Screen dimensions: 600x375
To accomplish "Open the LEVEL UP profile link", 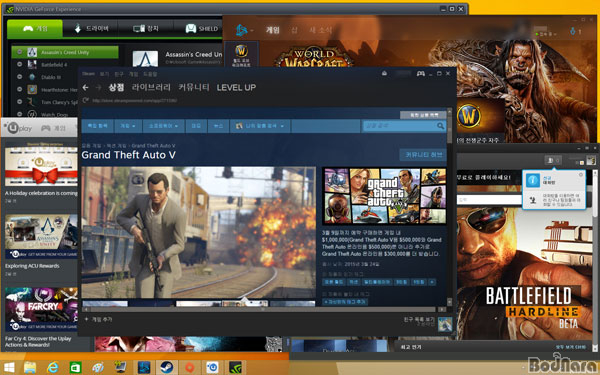I will (x=236, y=87).
